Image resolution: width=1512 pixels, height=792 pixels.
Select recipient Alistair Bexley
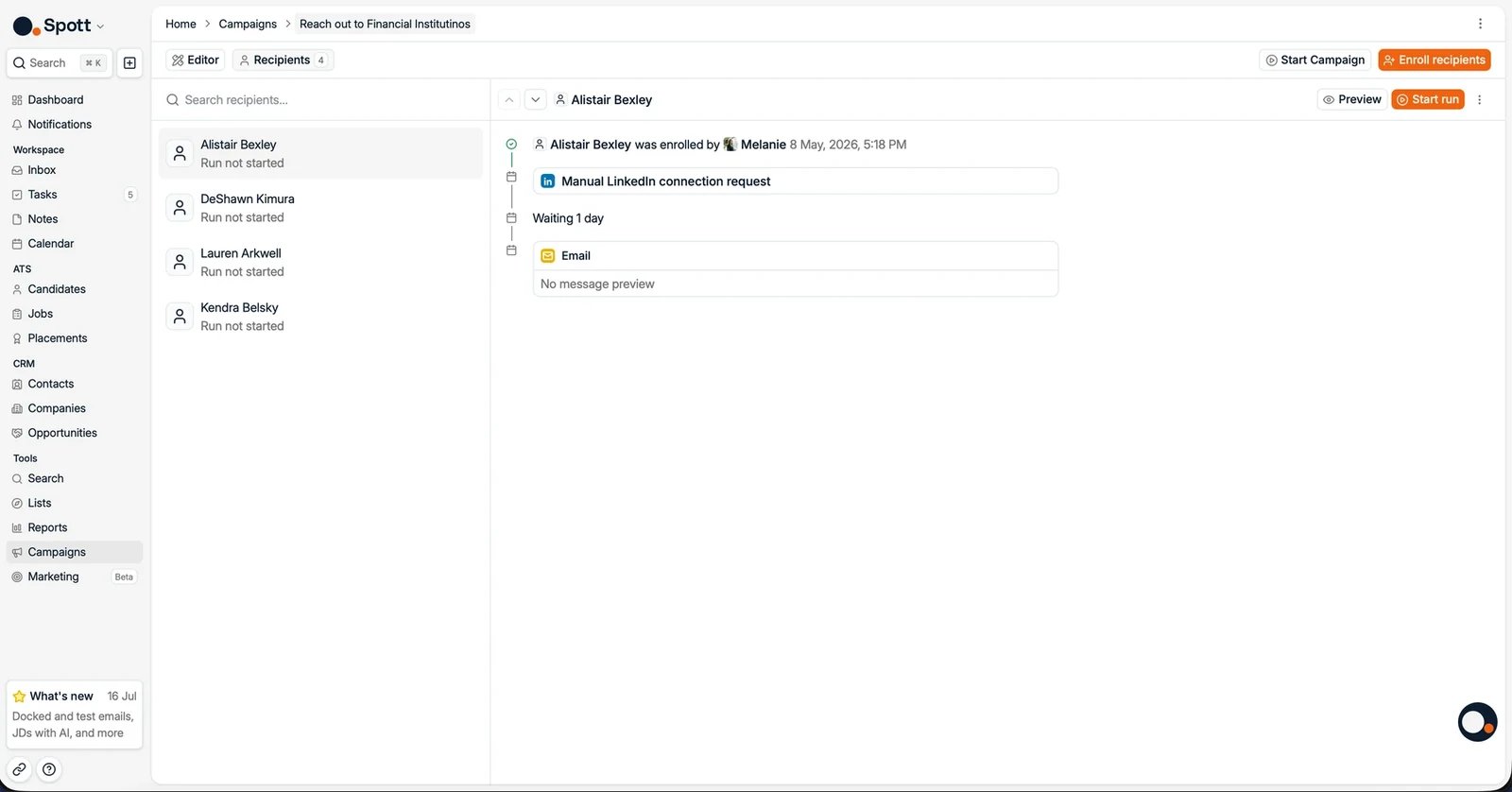pyautogui.click(x=320, y=153)
